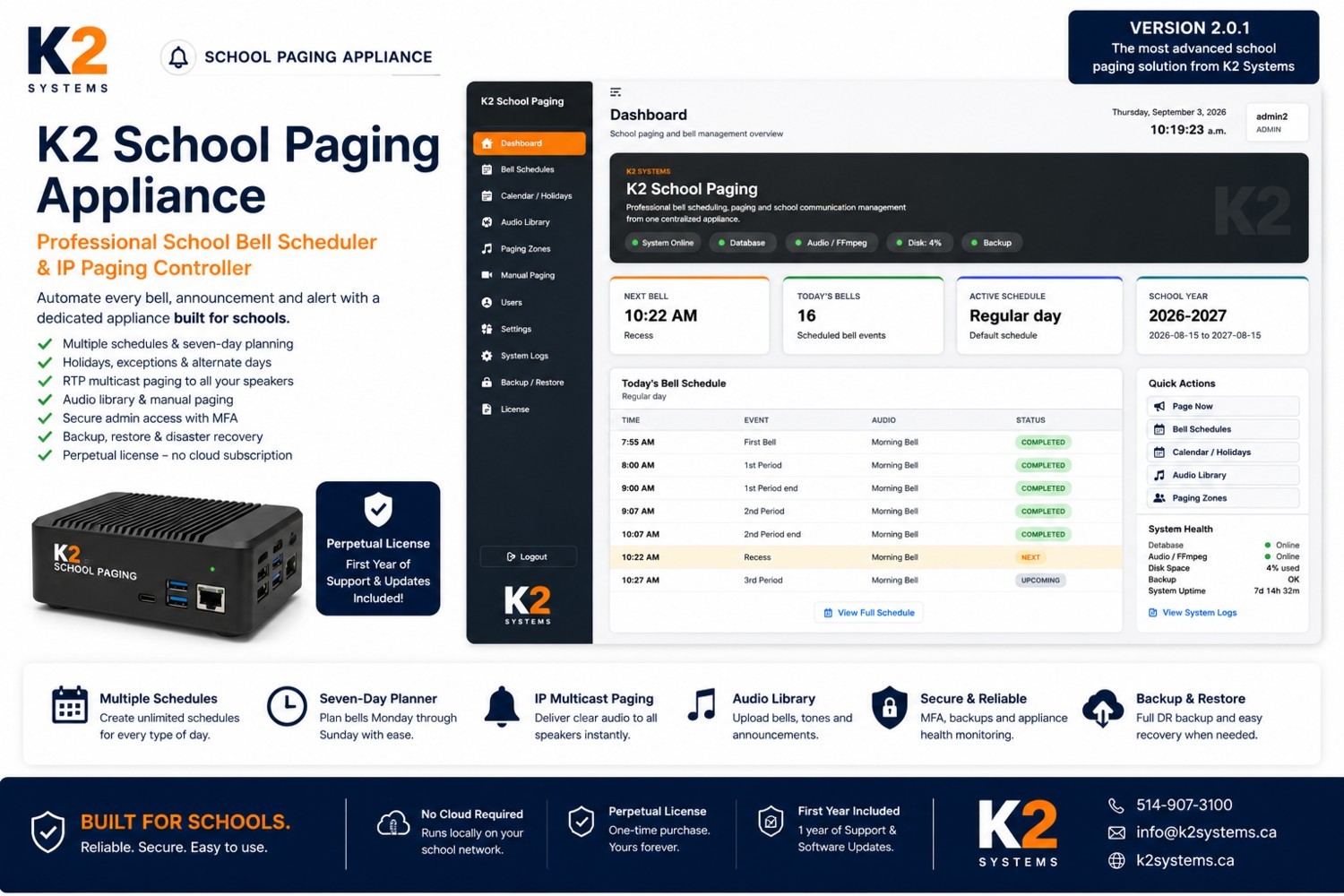This screenshot has width=1344, height=896.
Task: Click the bell icon next to School Paging Appliance
Action: (178, 57)
